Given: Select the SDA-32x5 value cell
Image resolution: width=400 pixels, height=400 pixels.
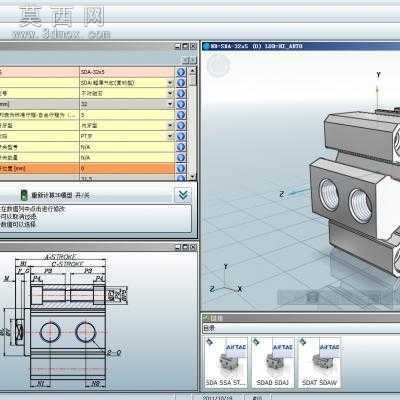Looking at the screenshot, I should point(127,72).
